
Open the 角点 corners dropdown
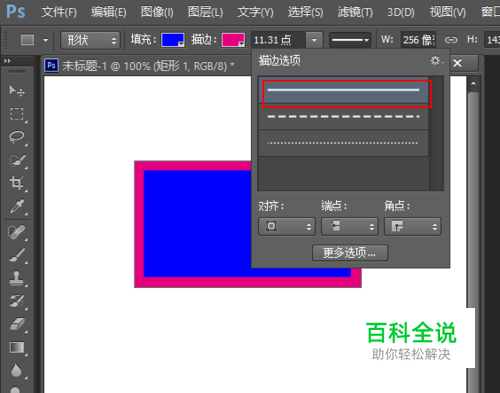(x=413, y=227)
